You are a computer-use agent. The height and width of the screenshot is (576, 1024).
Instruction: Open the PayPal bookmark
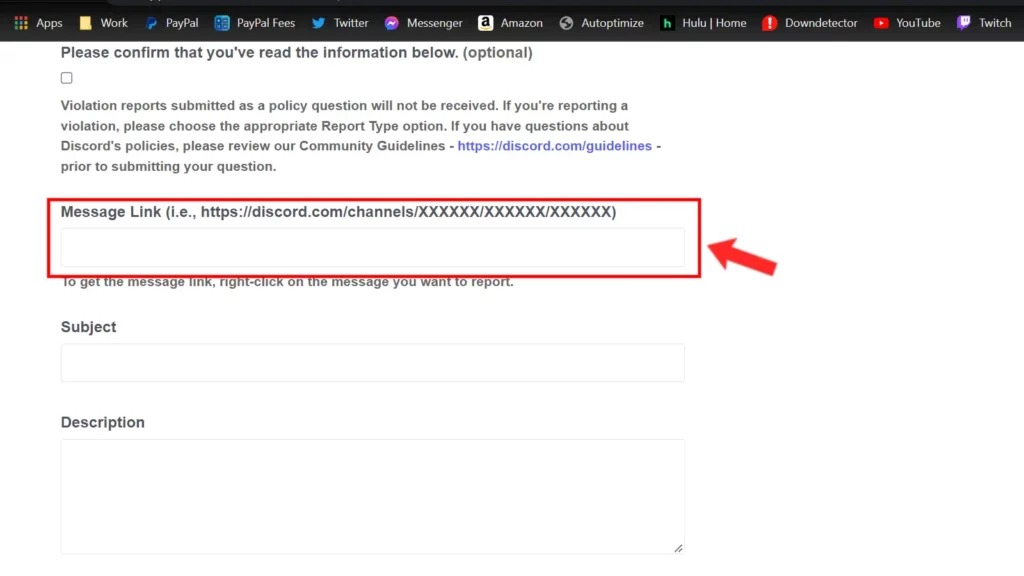[172, 23]
